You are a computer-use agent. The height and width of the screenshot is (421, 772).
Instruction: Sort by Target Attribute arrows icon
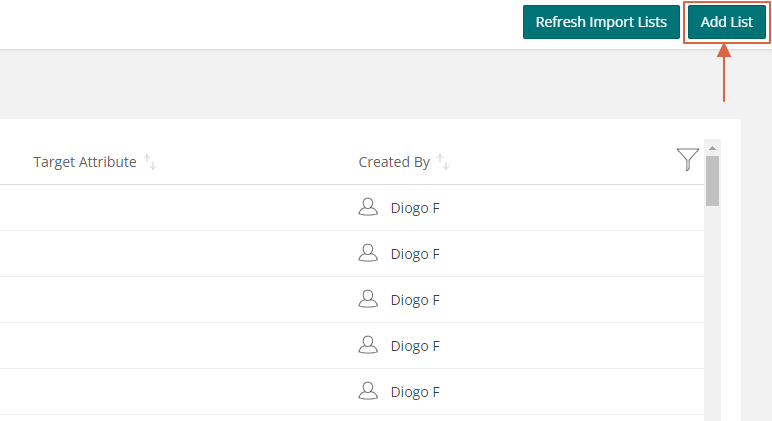point(150,162)
